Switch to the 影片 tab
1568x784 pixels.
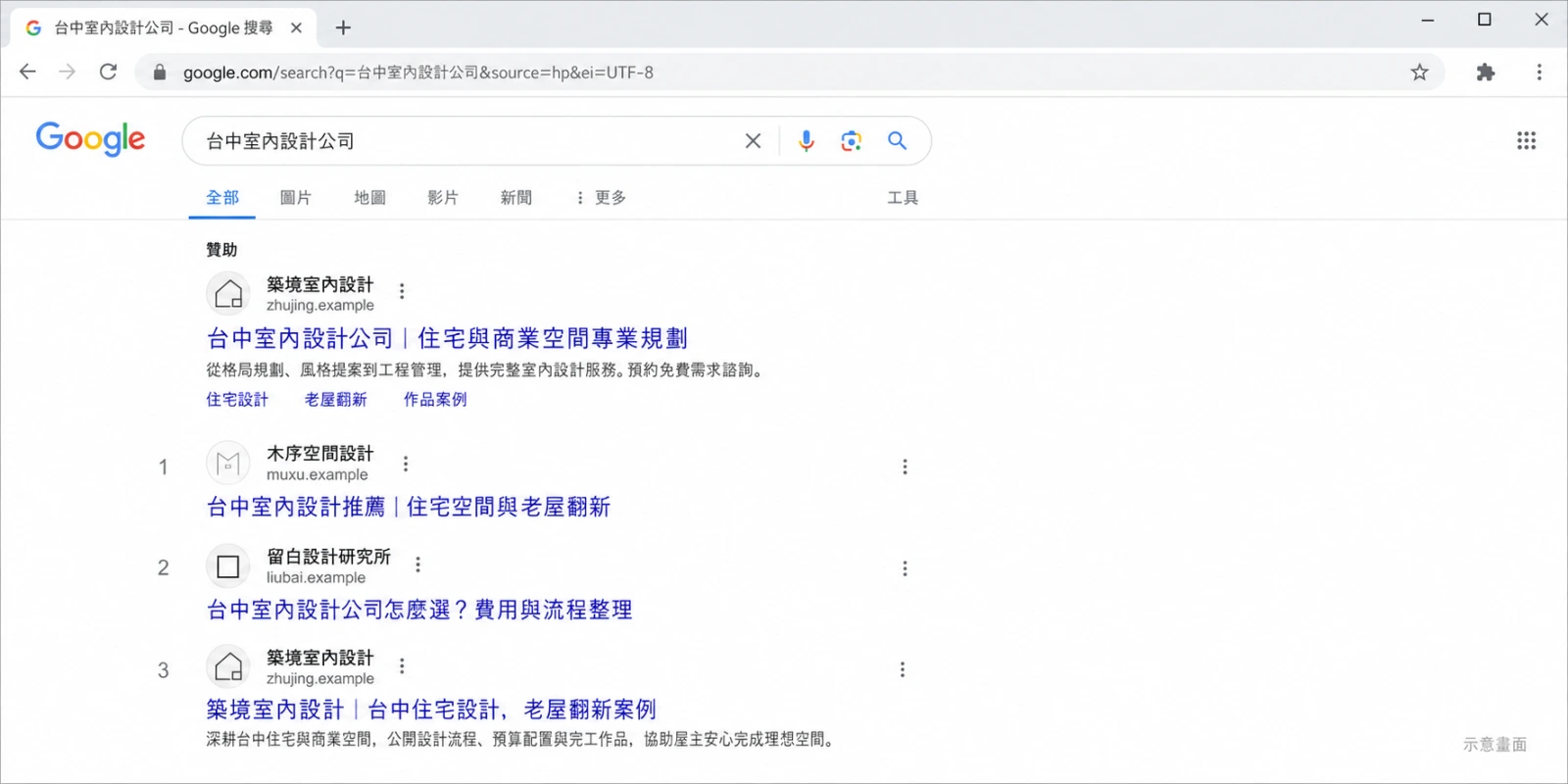(443, 198)
